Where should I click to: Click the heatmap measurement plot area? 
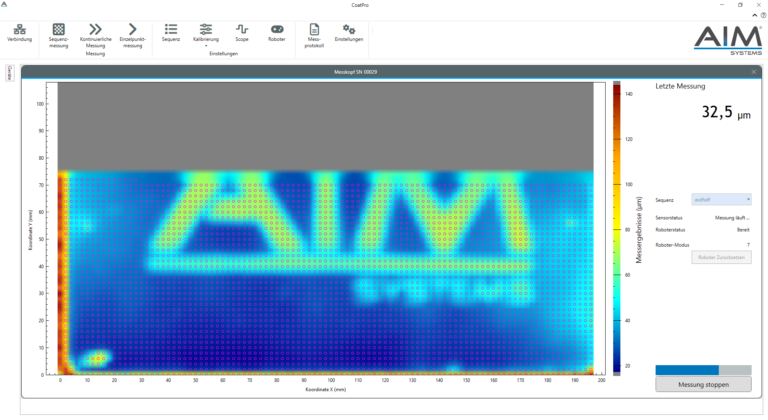click(x=330, y=270)
